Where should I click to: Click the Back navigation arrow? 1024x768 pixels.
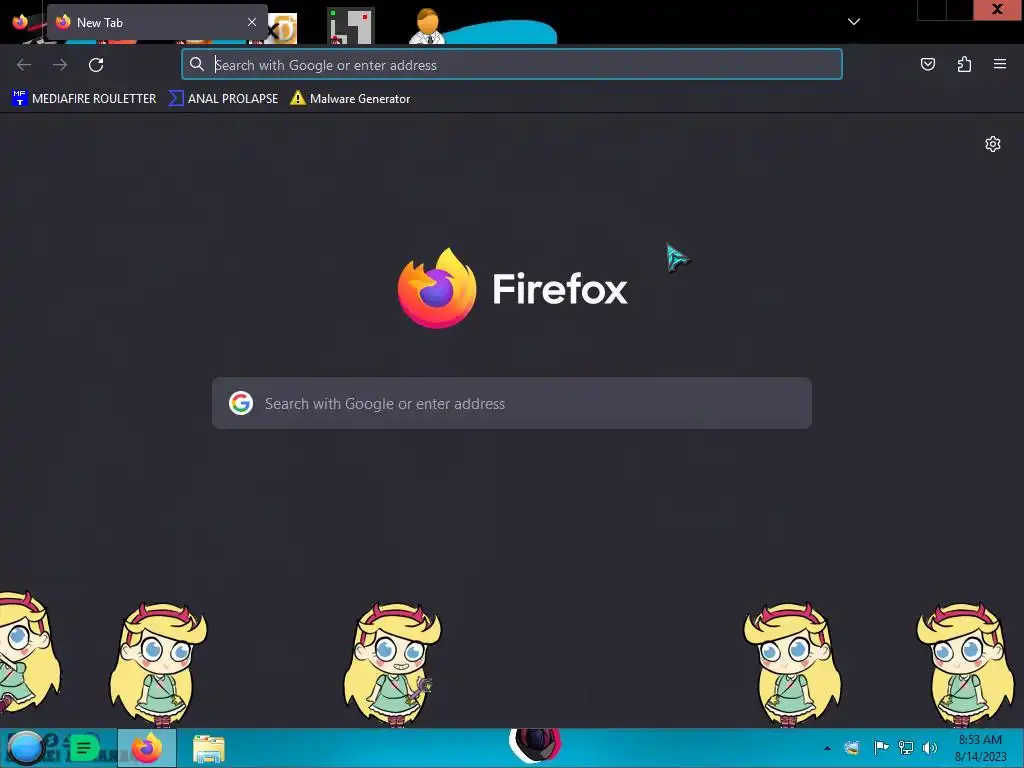pos(24,65)
